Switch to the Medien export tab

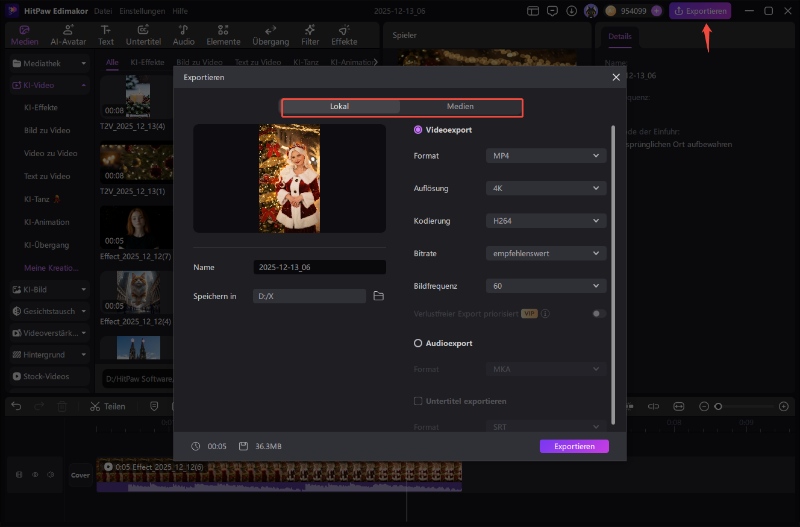click(x=460, y=106)
